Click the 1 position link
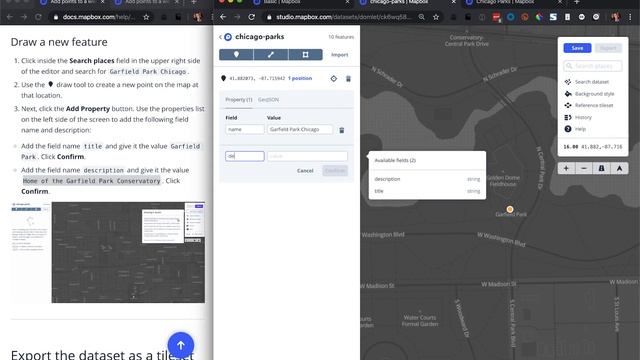Viewport: 640px width, 360px height. 300,78
